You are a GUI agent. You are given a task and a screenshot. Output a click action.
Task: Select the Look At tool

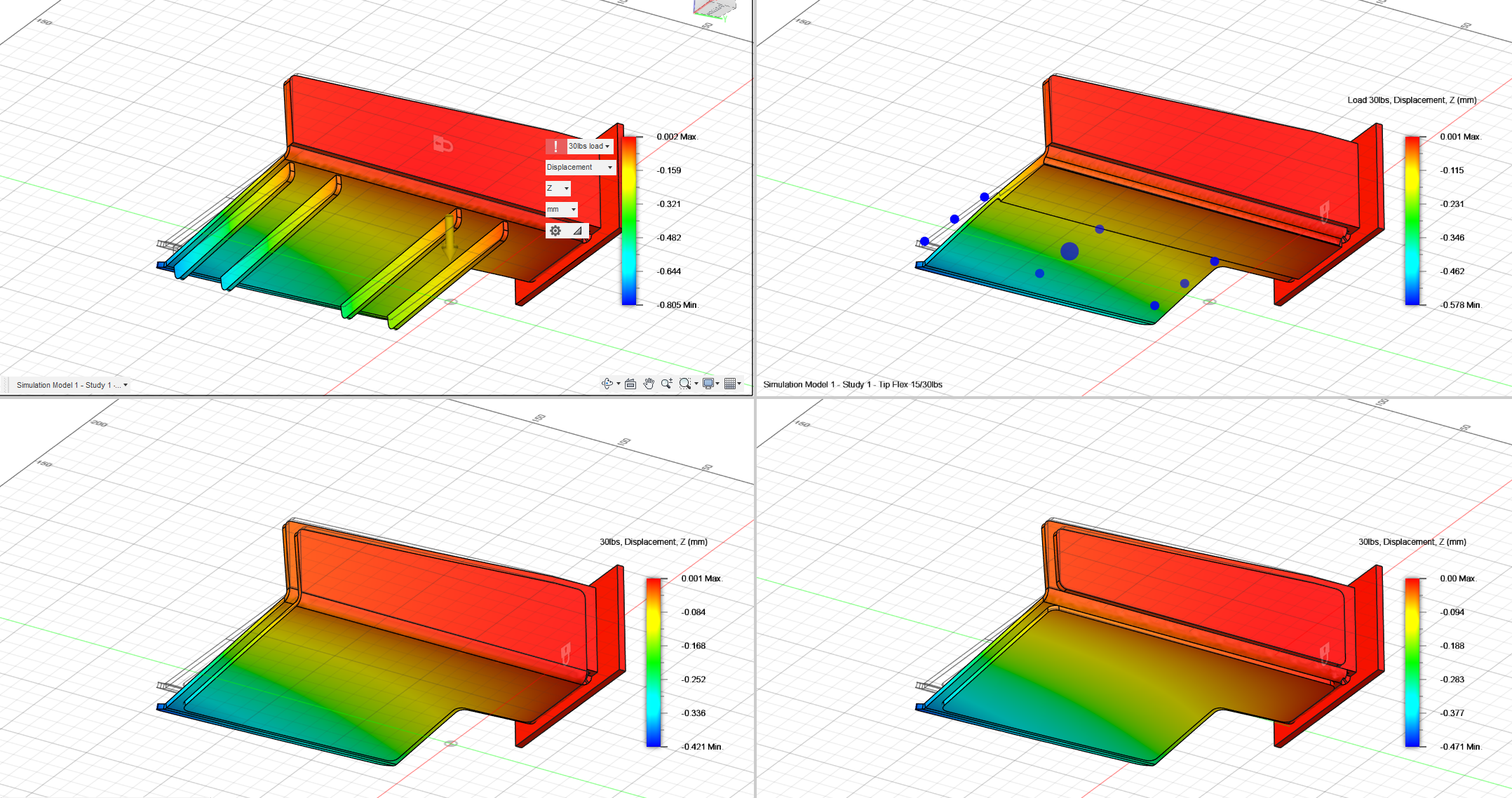pyautogui.click(x=630, y=384)
